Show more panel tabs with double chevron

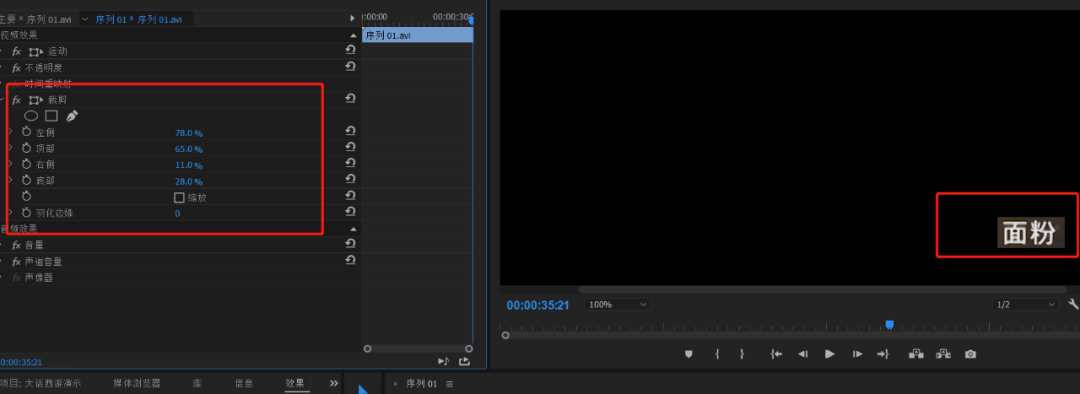point(334,384)
